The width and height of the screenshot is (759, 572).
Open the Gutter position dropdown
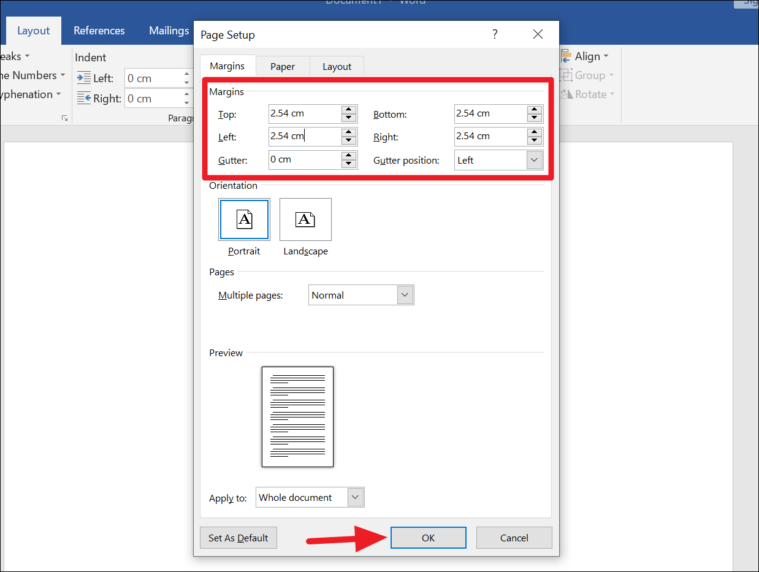coord(534,160)
